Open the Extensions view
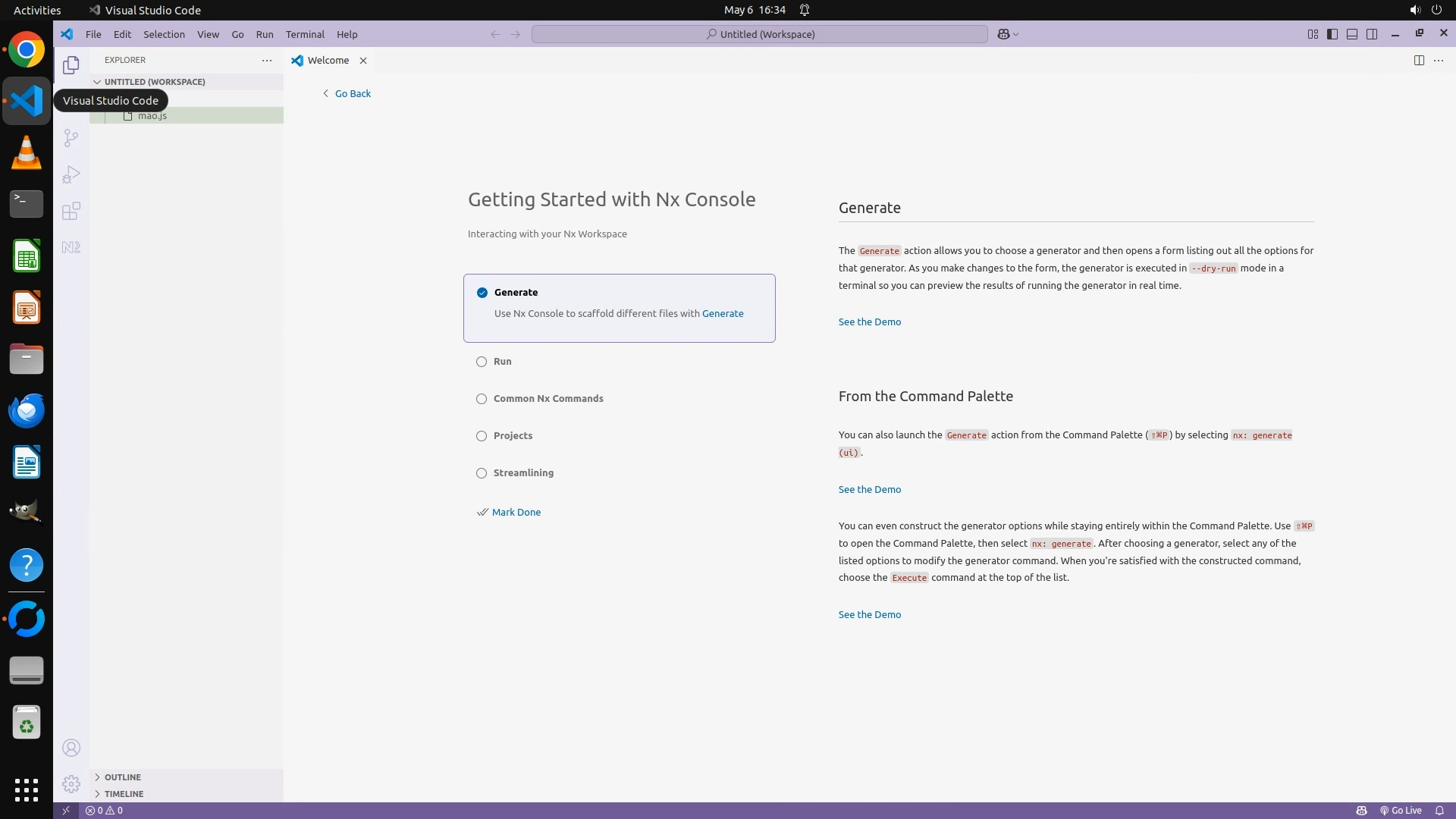Viewport: 1456px width, 819px height. tap(71, 211)
